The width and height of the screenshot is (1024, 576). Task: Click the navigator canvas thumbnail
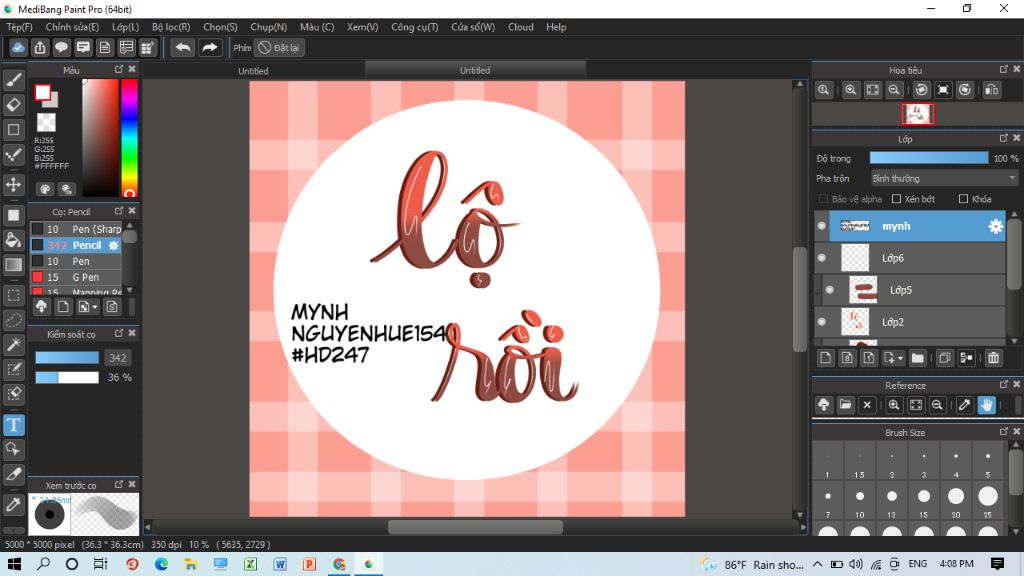point(918,114)
